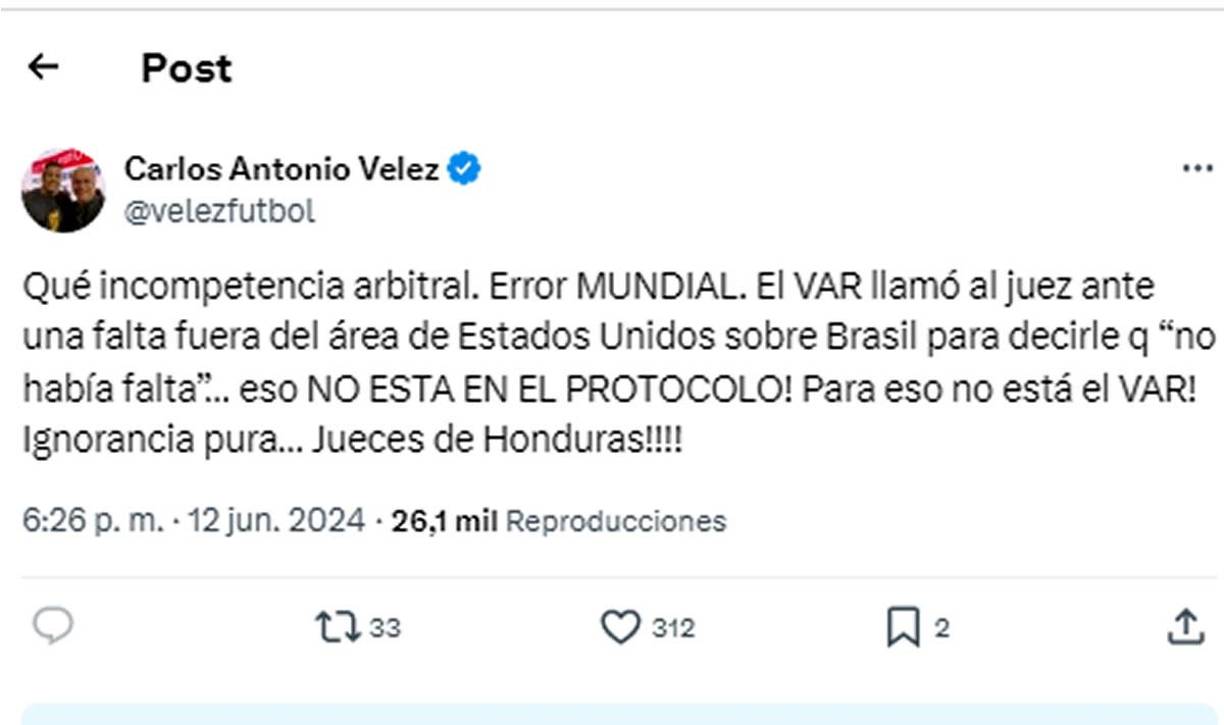Image resolution: width=1224 pixels, height=725 pixels.
Task: Click the Post header title
Action: [185, 70]
